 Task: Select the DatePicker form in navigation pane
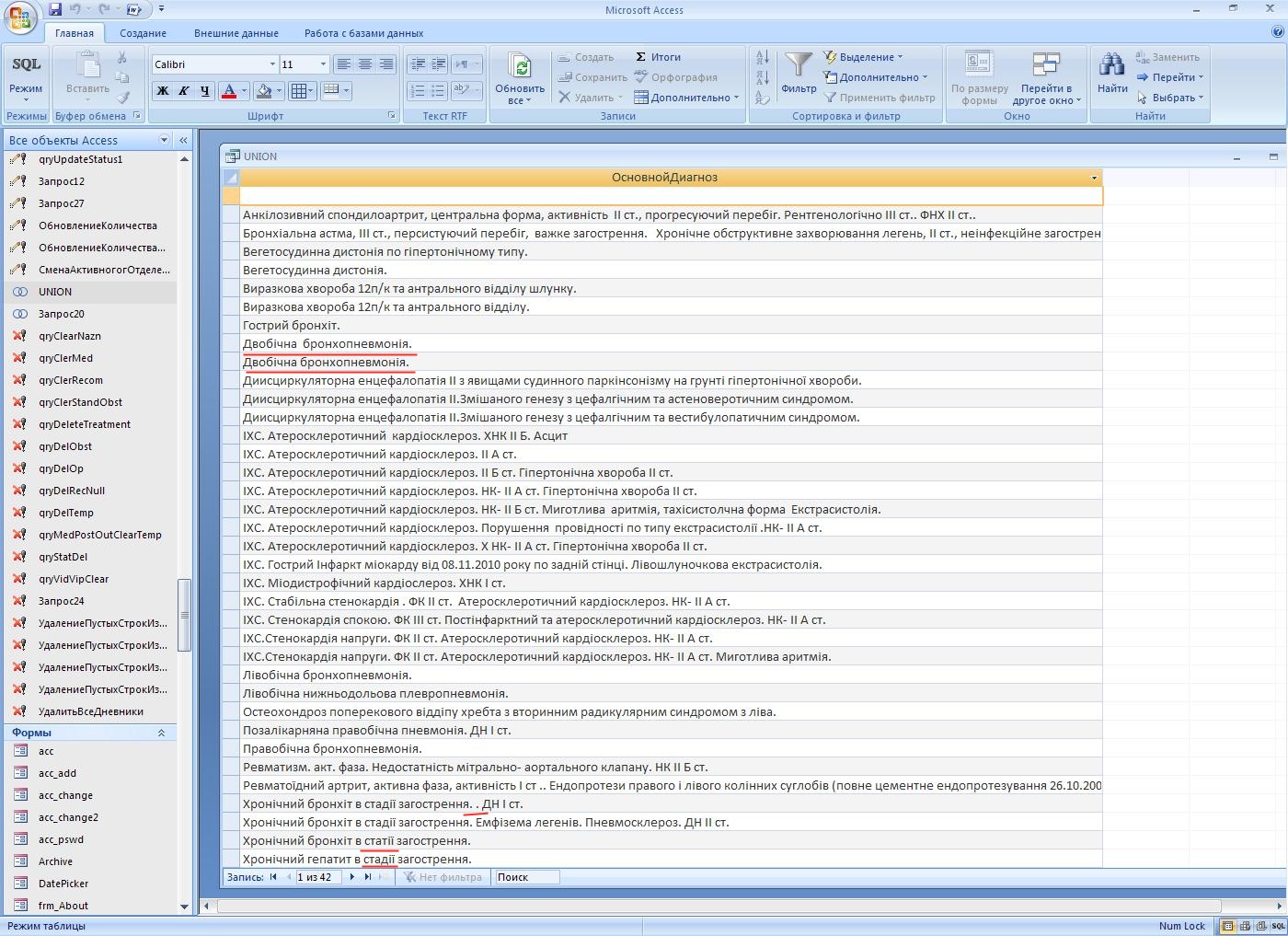90,884
